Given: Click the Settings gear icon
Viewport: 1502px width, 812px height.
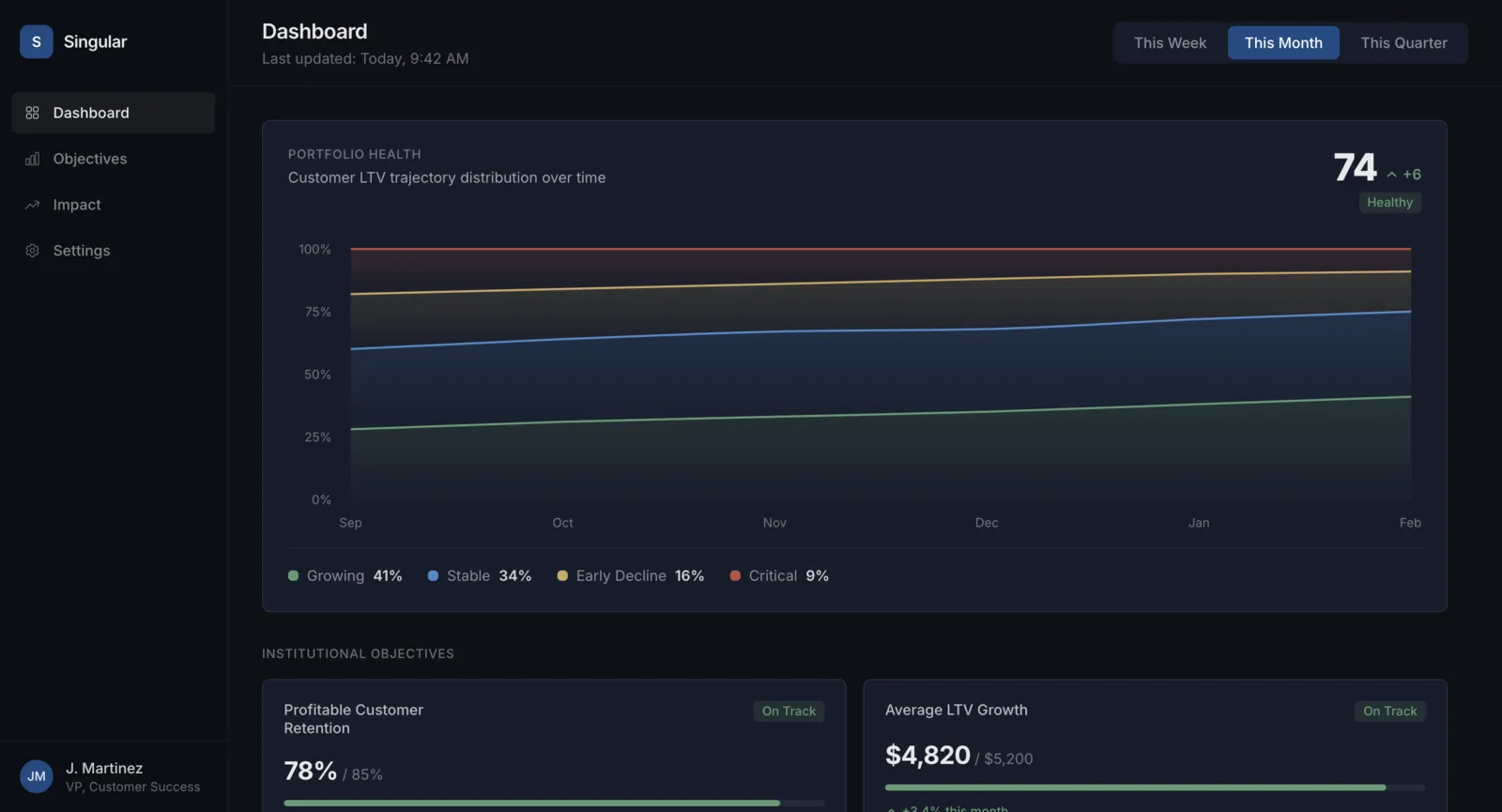Looking at the screenshot, I should click(x=32, y=251).
